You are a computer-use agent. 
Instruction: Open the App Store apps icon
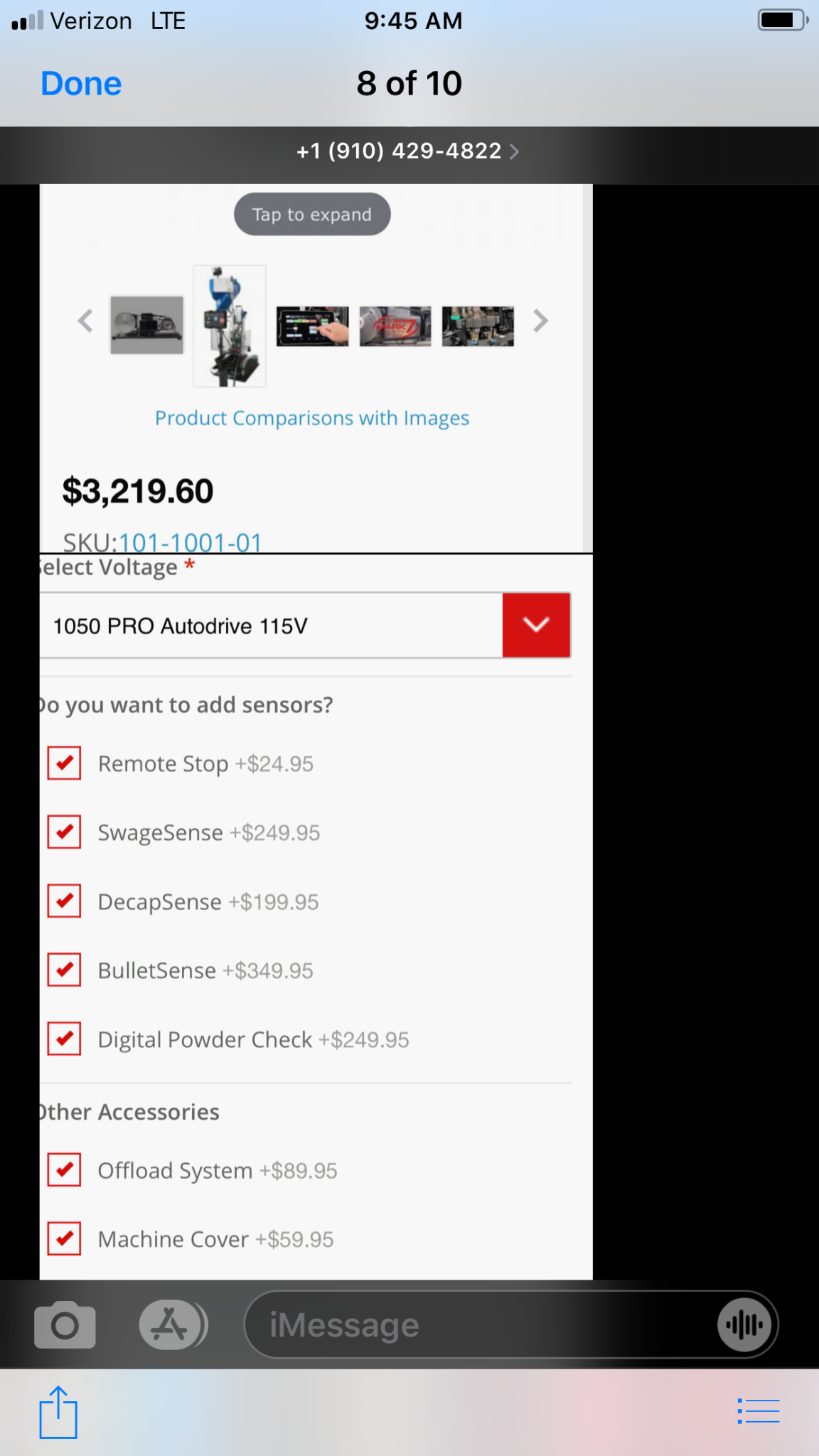[169, 1325]
